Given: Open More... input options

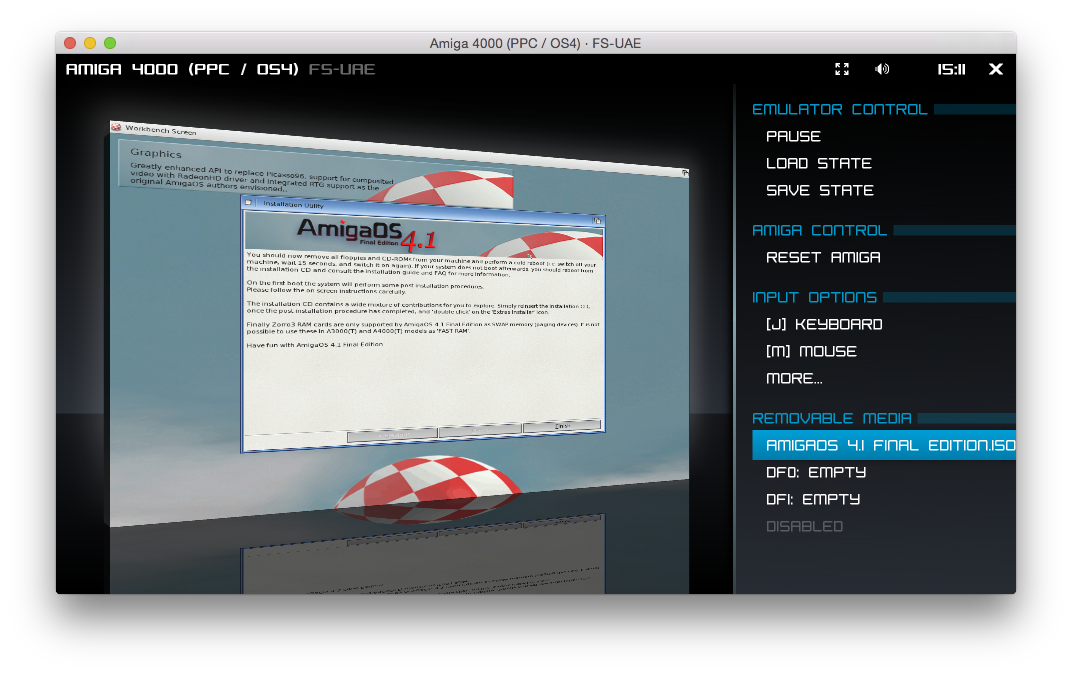Looking at the screenshot, I should click(x=794, y=378).
